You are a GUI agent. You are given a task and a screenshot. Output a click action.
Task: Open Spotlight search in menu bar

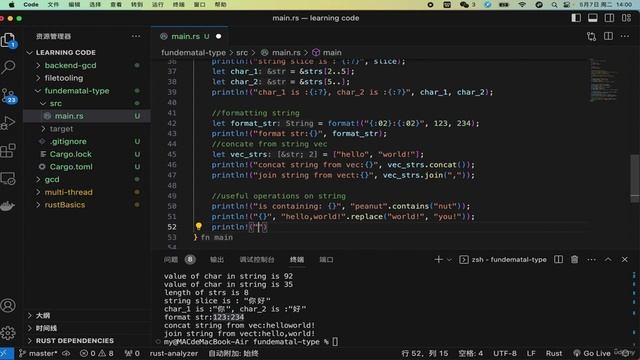click(554, 4)
